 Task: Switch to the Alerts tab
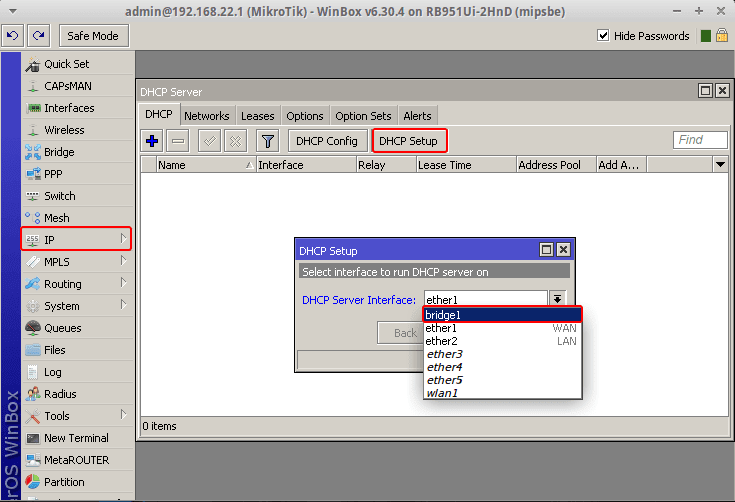pos(417,116)
